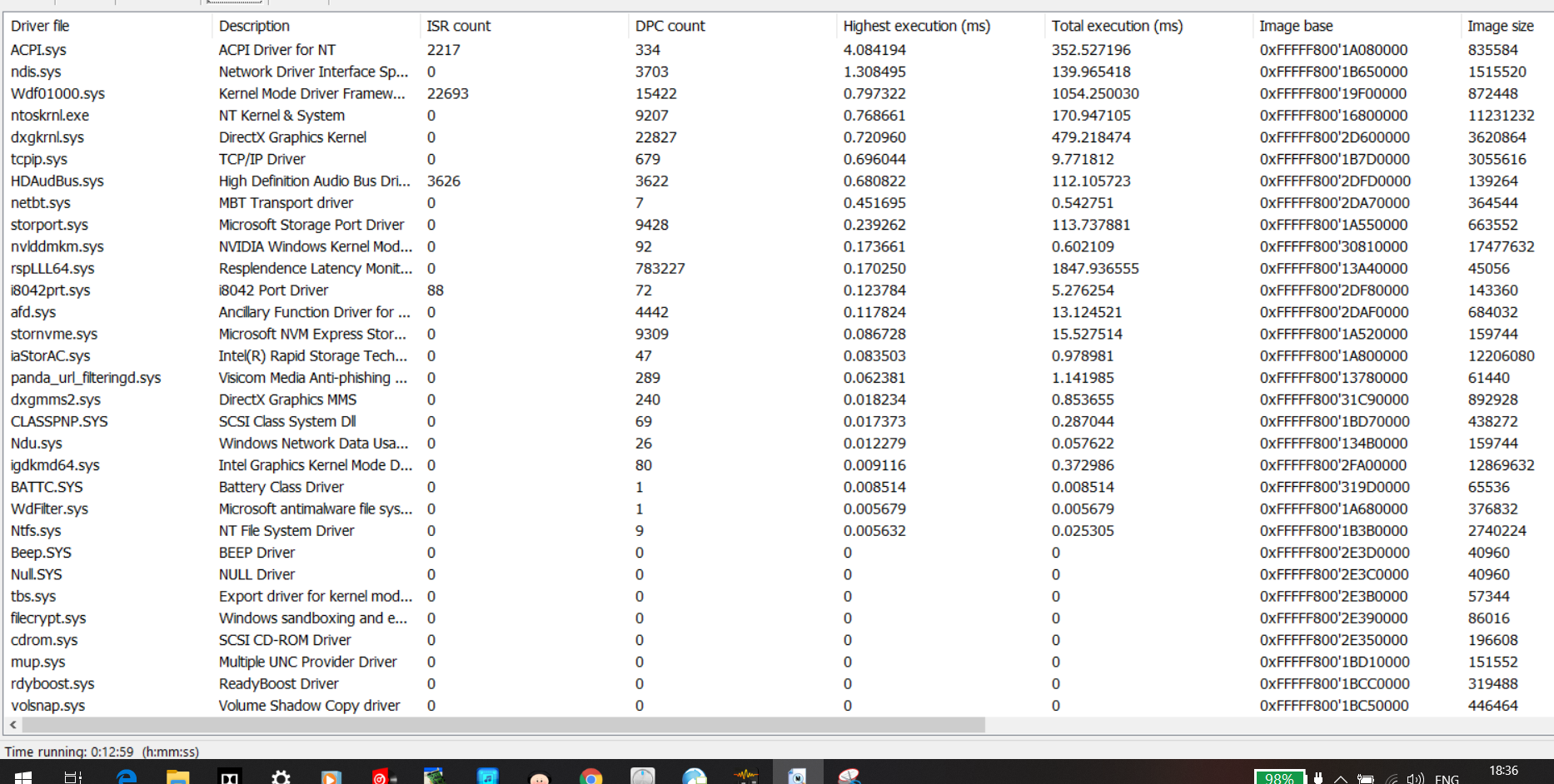The height and width of the screenshot is (784, 1554).
Task: Launch Microsoft Edge from the taskbar
Action: (x=126, y=777)
